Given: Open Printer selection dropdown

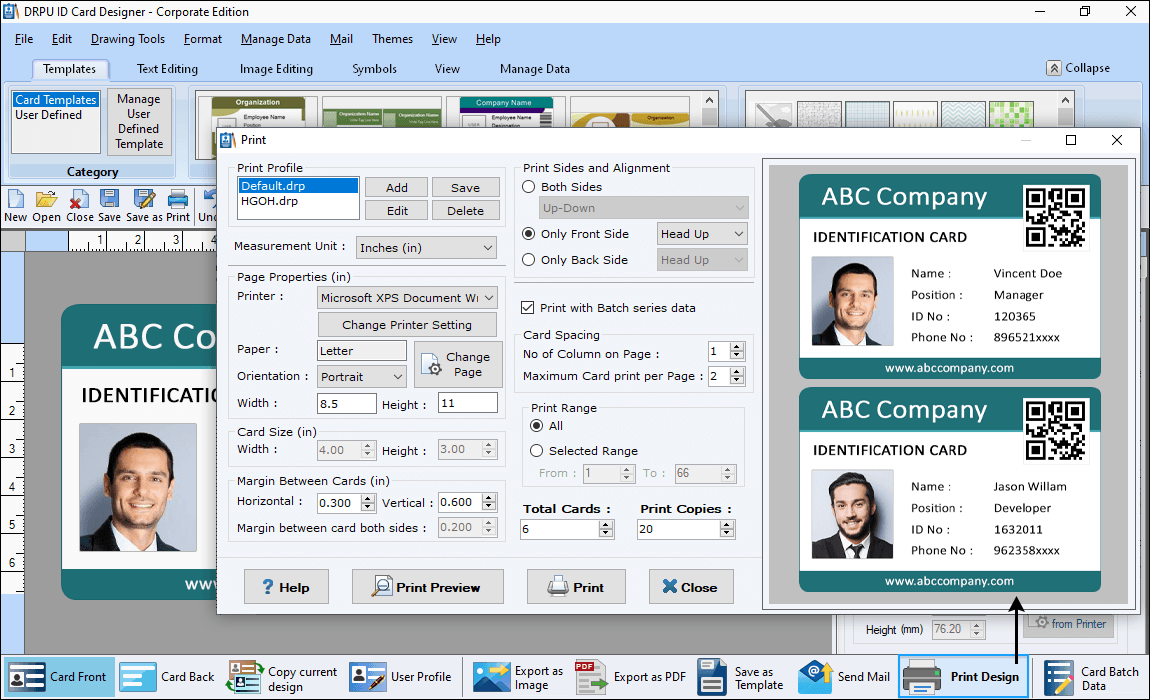Looking at the screenshot, I should click(x=407, y=298).
